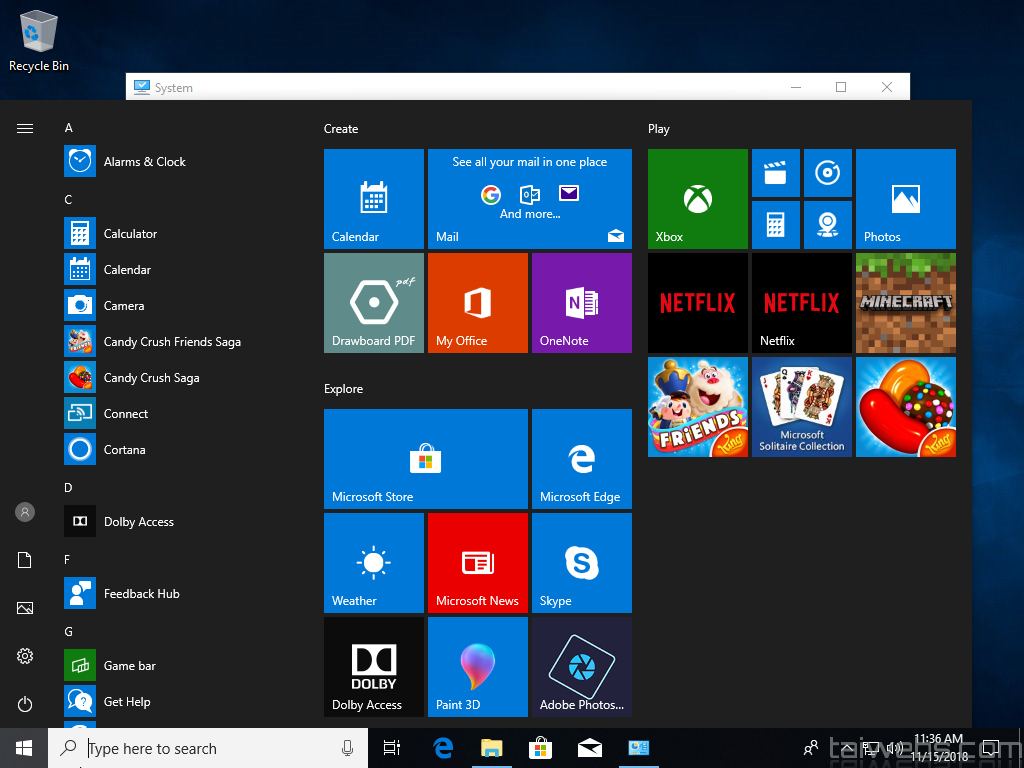This screenshot has height=768, width=1024.
Task: Open the Xbox tile
Action: [697, 199]
